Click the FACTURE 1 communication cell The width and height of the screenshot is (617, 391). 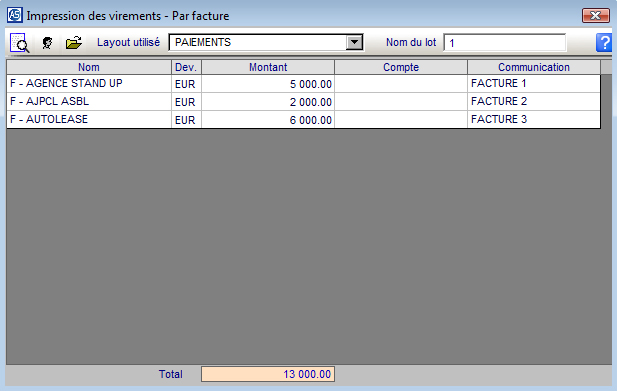pos(534,83)
